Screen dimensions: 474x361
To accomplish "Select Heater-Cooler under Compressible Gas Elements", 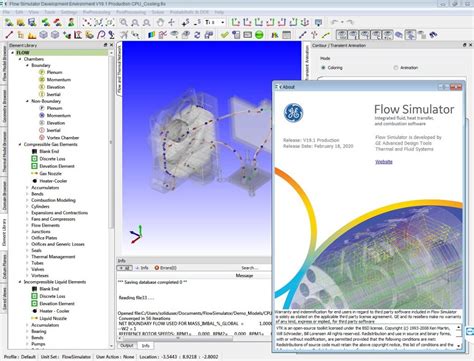I will [53, 181].
